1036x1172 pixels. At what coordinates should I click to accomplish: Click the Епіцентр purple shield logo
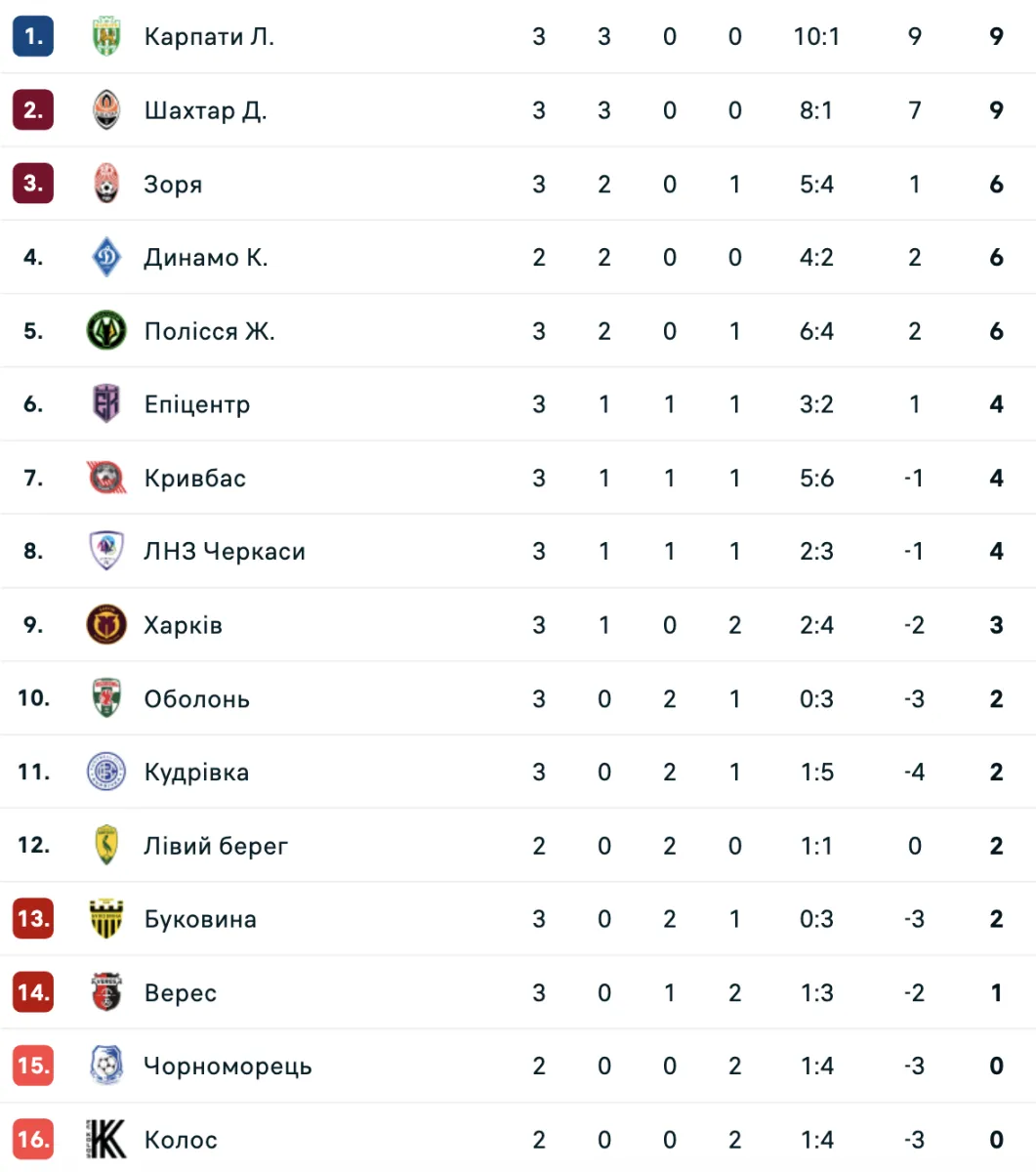click(106, 404)
